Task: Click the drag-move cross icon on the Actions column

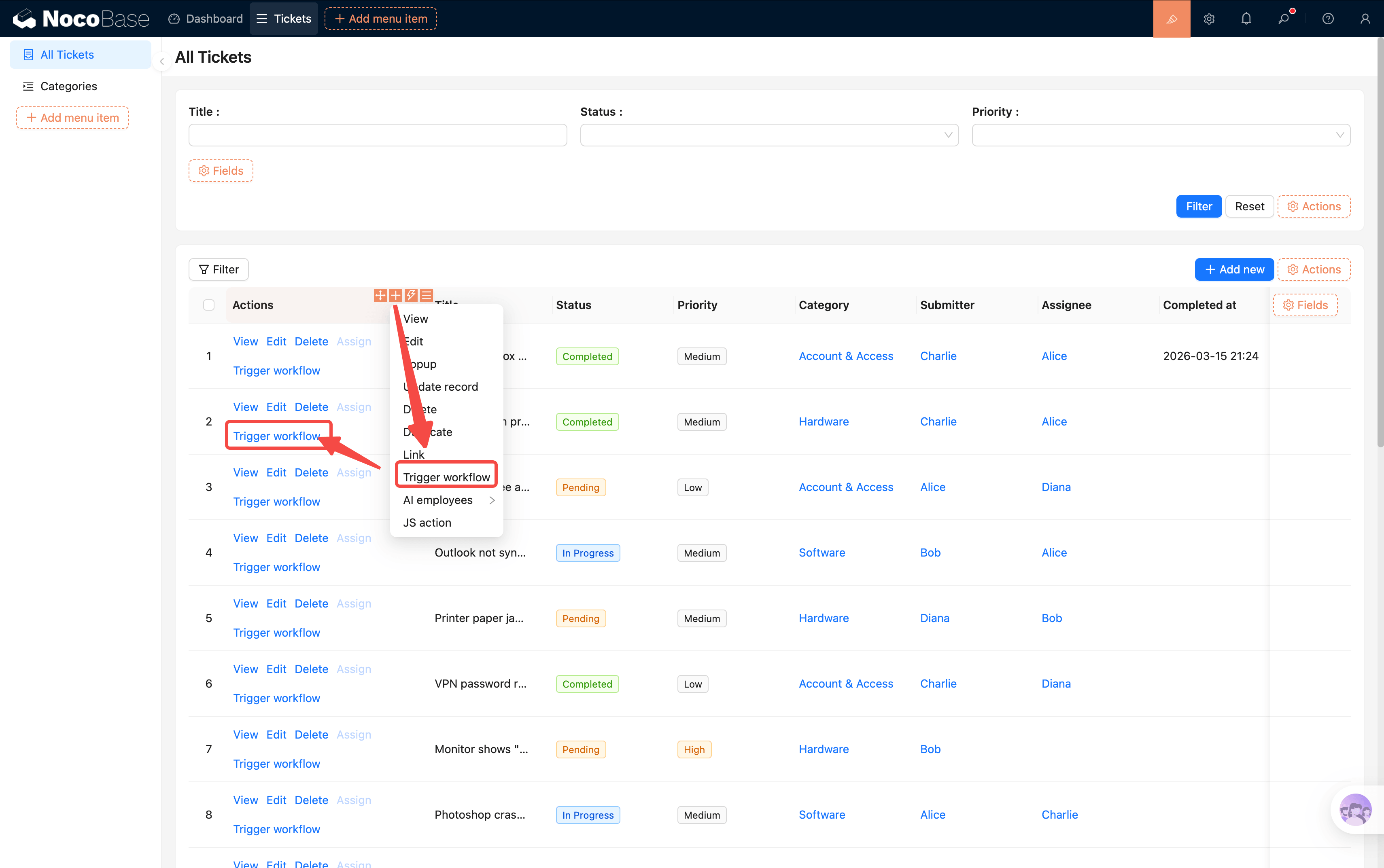Action: click(380, 295)
